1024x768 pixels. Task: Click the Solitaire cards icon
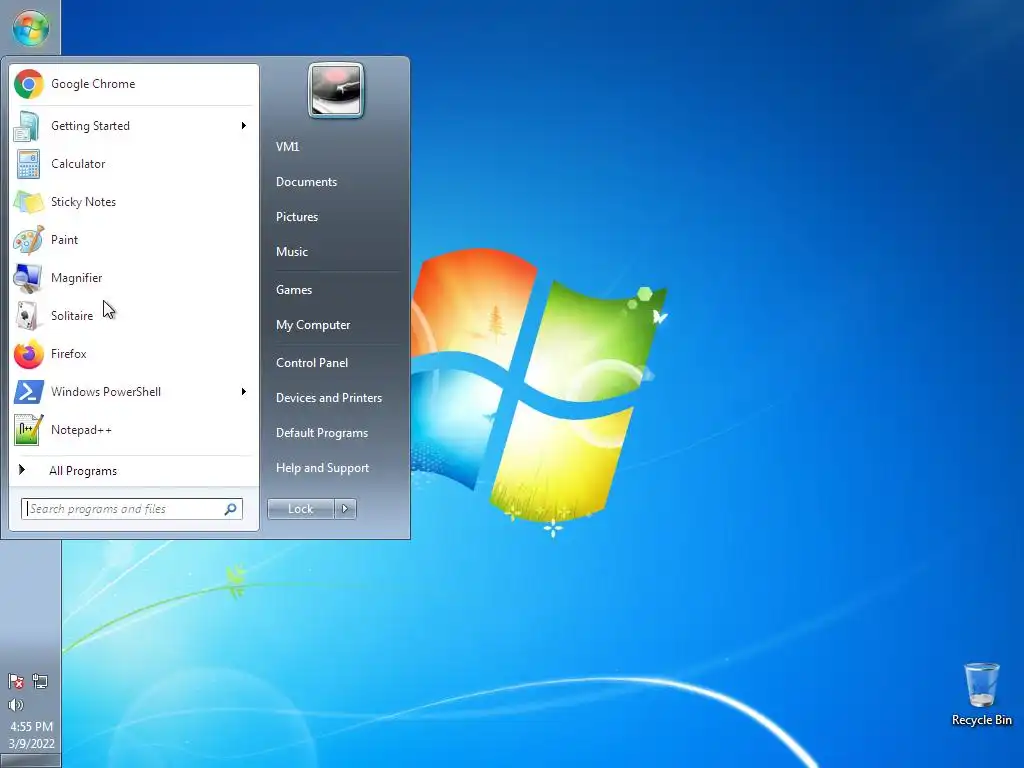tap(27, 316)
